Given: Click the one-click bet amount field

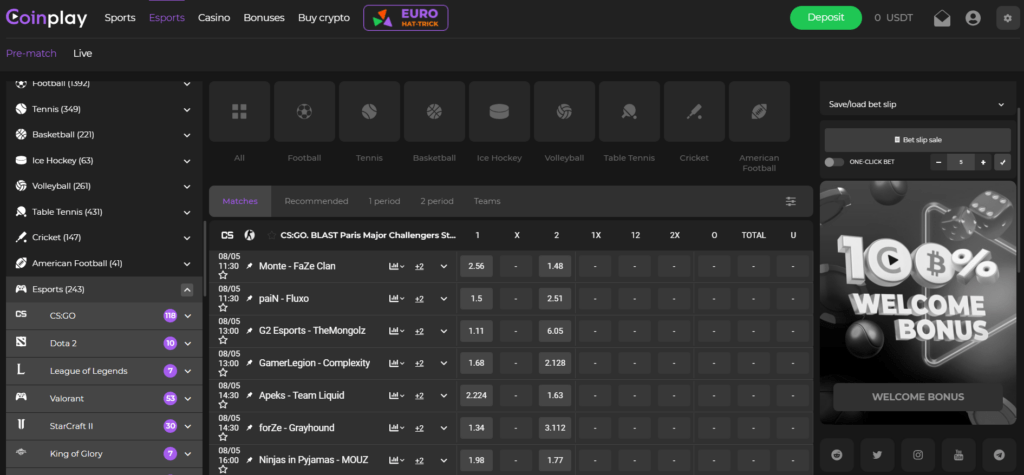Looking at the screenshot, I should coord(961,162).
